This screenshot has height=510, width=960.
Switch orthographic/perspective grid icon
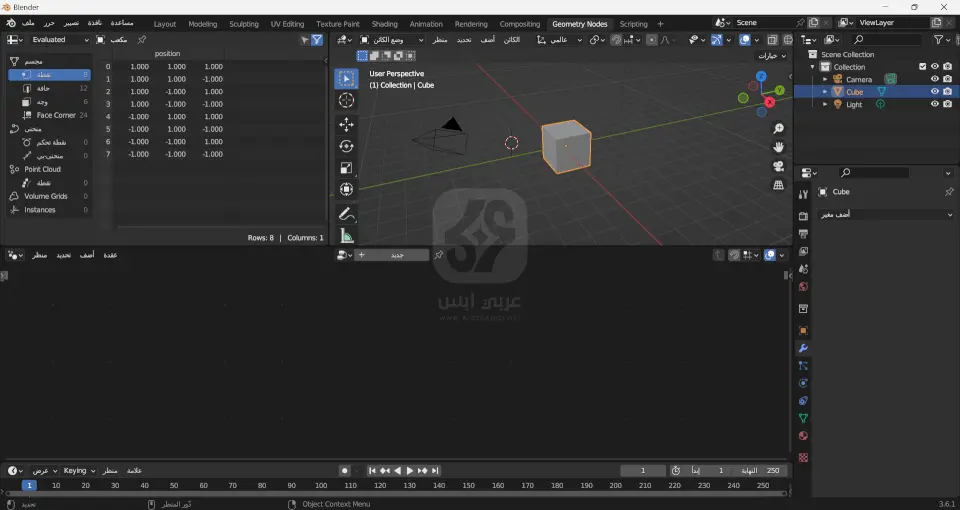(778, 185)
